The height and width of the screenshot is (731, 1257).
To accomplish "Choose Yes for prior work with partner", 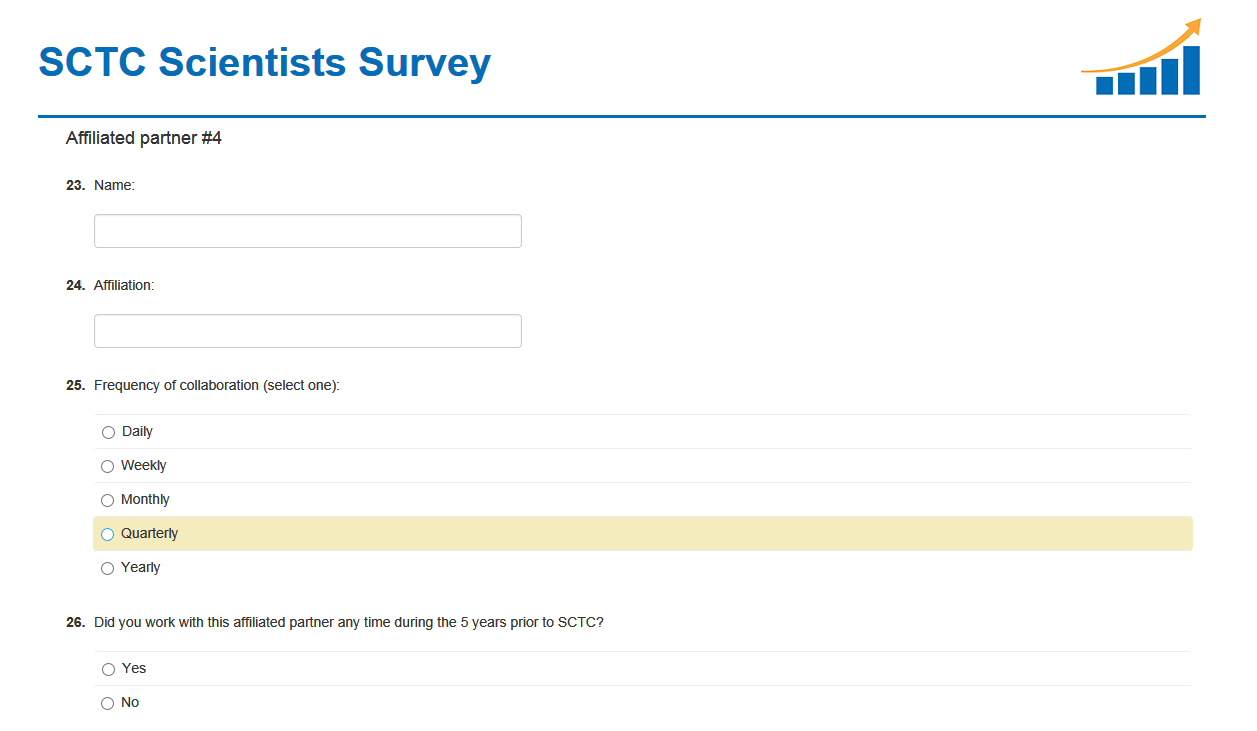I will 108,669.
